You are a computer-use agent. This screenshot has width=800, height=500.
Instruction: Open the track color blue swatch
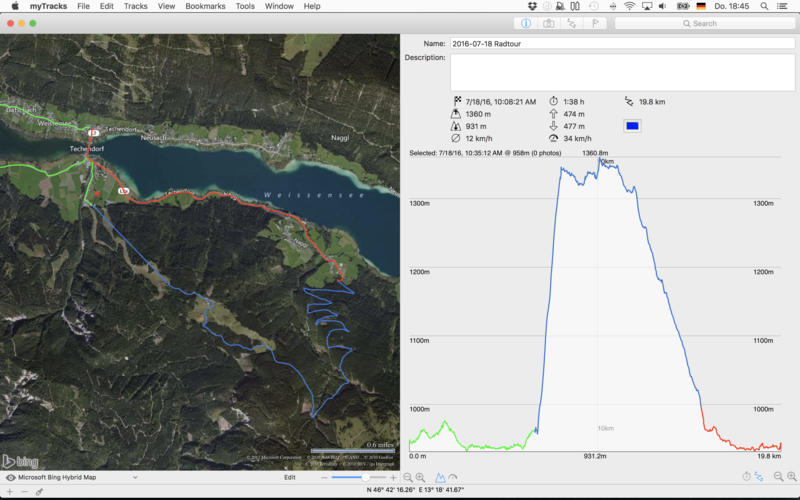632,126
